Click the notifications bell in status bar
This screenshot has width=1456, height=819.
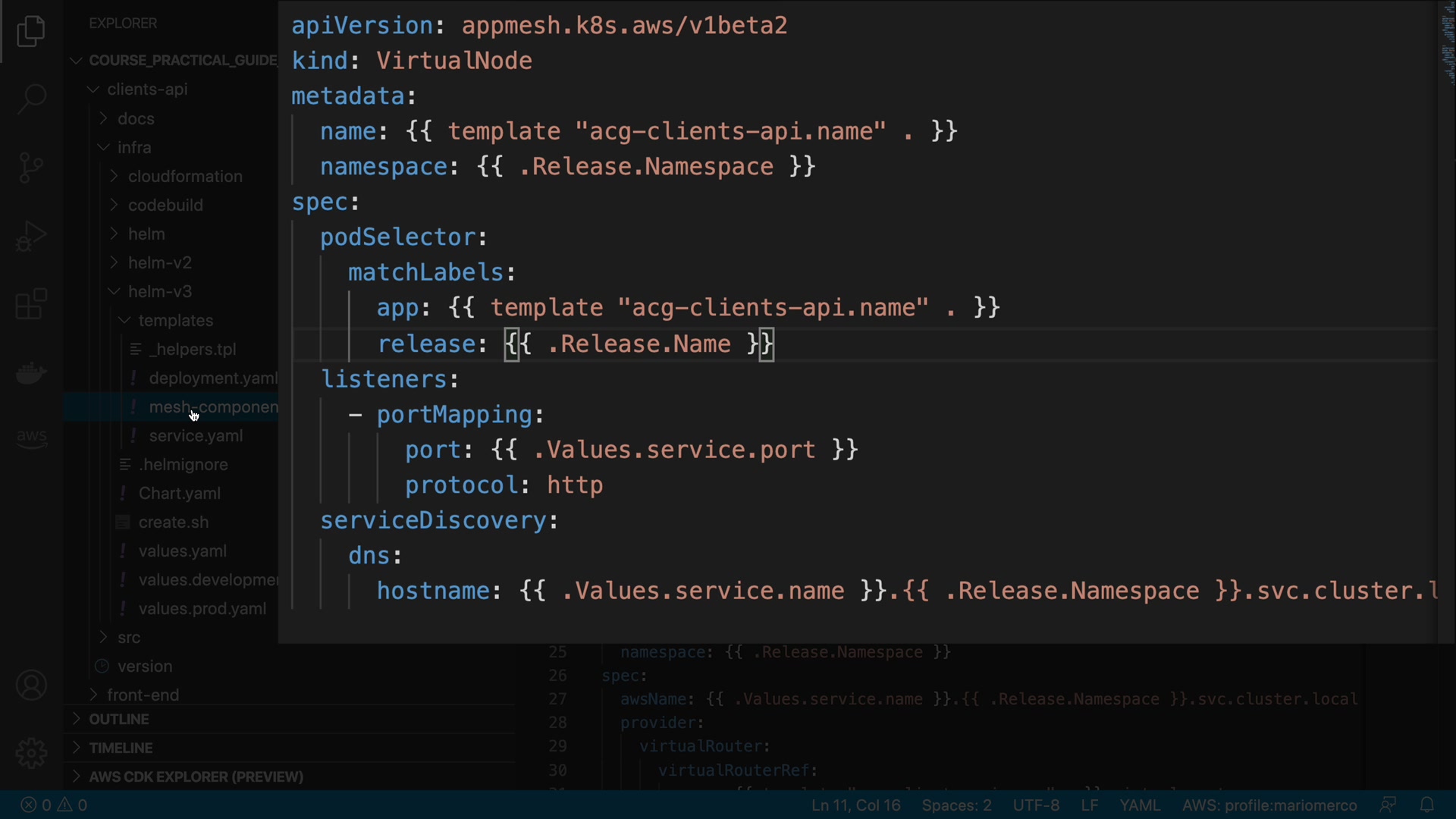click(x=1426, y=805)
